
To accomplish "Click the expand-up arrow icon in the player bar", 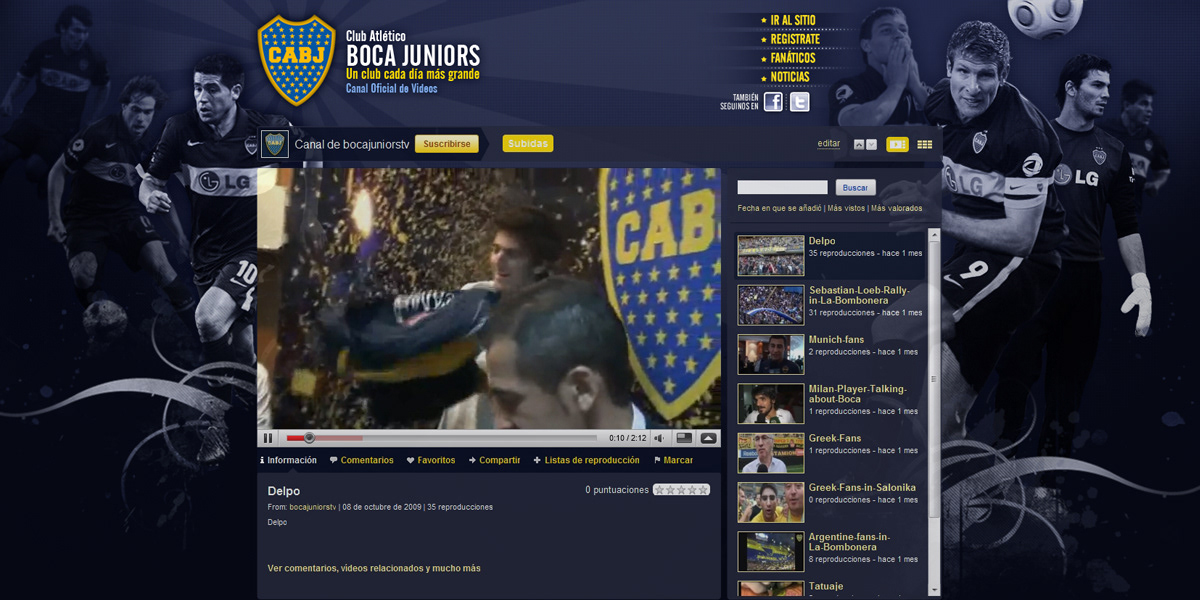I will [x=708, y=438].
